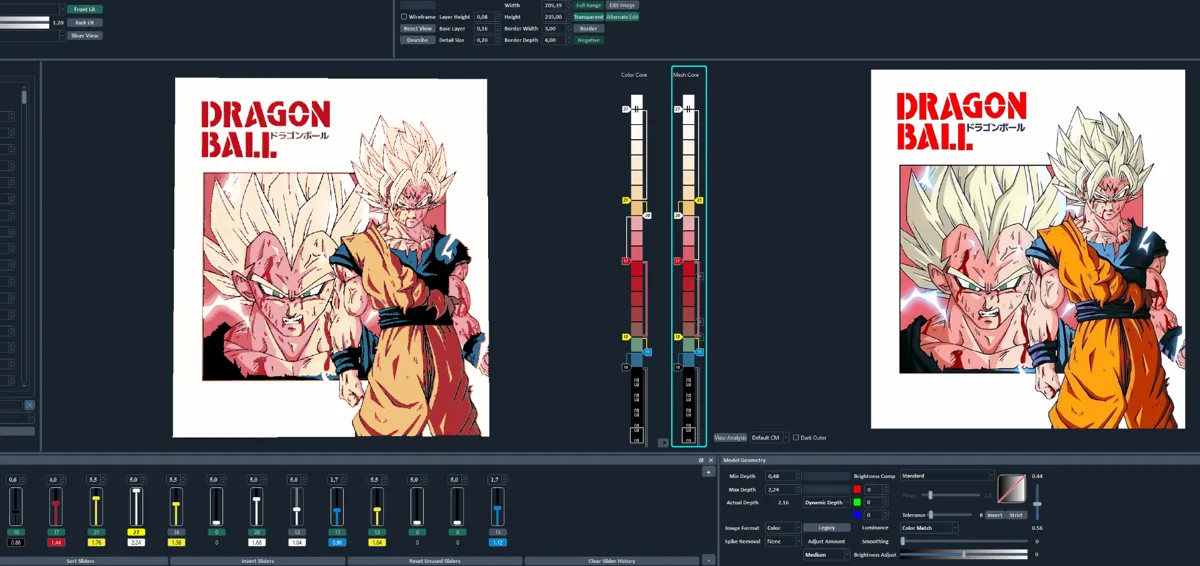
Task: Click the Actual Depth value 2.16
Action: click(784, 502)
